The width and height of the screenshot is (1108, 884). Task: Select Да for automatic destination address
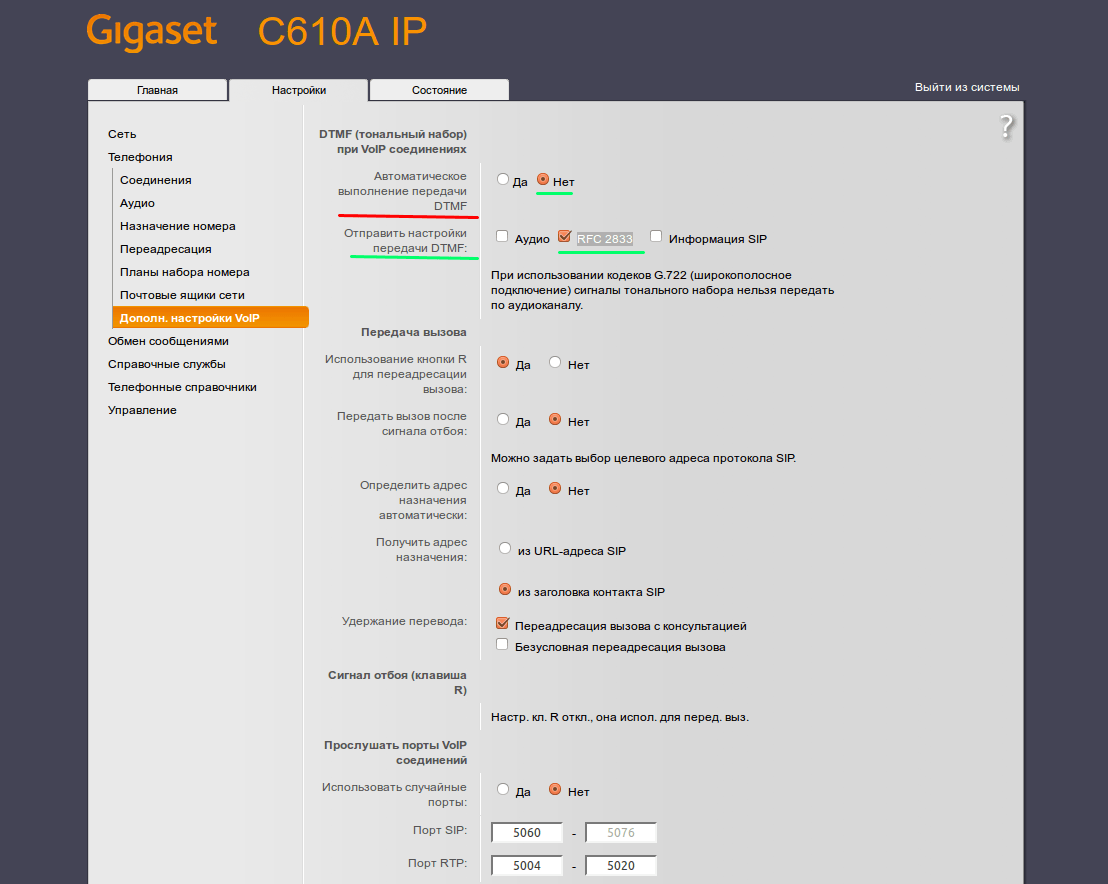(502, 488)
